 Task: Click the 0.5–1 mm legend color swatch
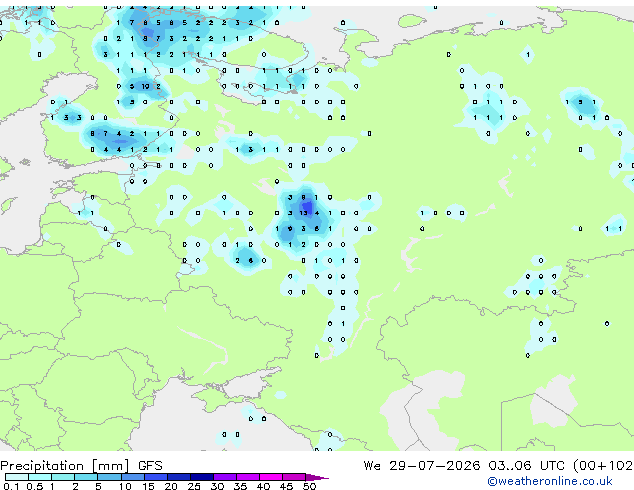pyautogui.click(x=40, y=477)
